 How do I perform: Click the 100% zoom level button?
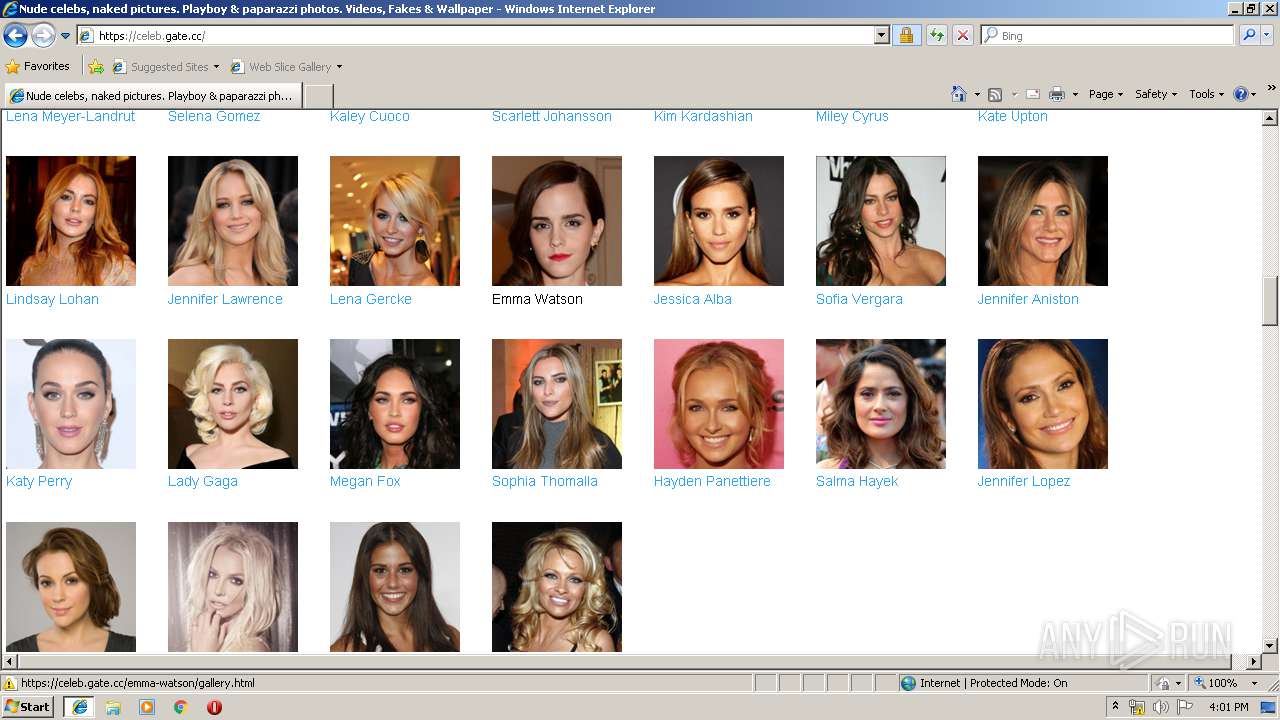click(x=1215, y=683)
